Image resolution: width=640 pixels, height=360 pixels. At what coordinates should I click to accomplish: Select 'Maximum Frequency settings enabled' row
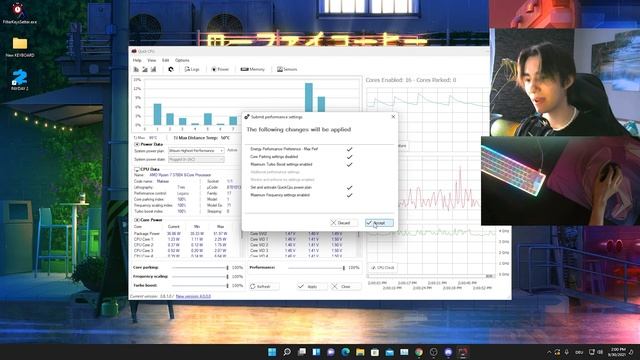click(301, 195)
